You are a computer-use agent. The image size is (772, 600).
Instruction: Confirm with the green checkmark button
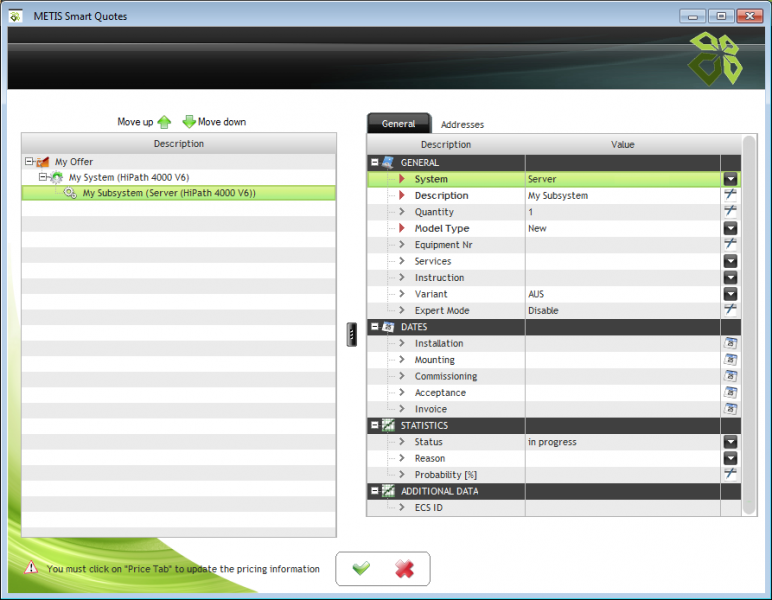[361, 568]
